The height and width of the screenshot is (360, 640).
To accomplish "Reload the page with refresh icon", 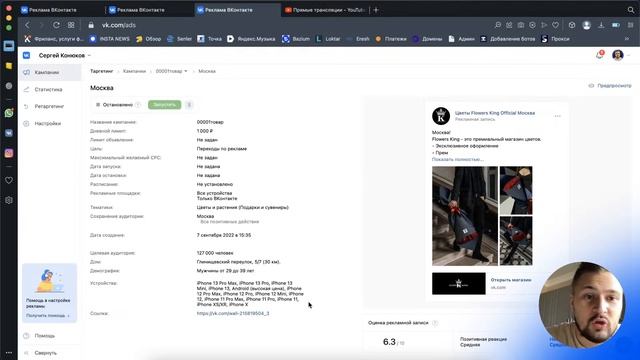I will point(56,25).
